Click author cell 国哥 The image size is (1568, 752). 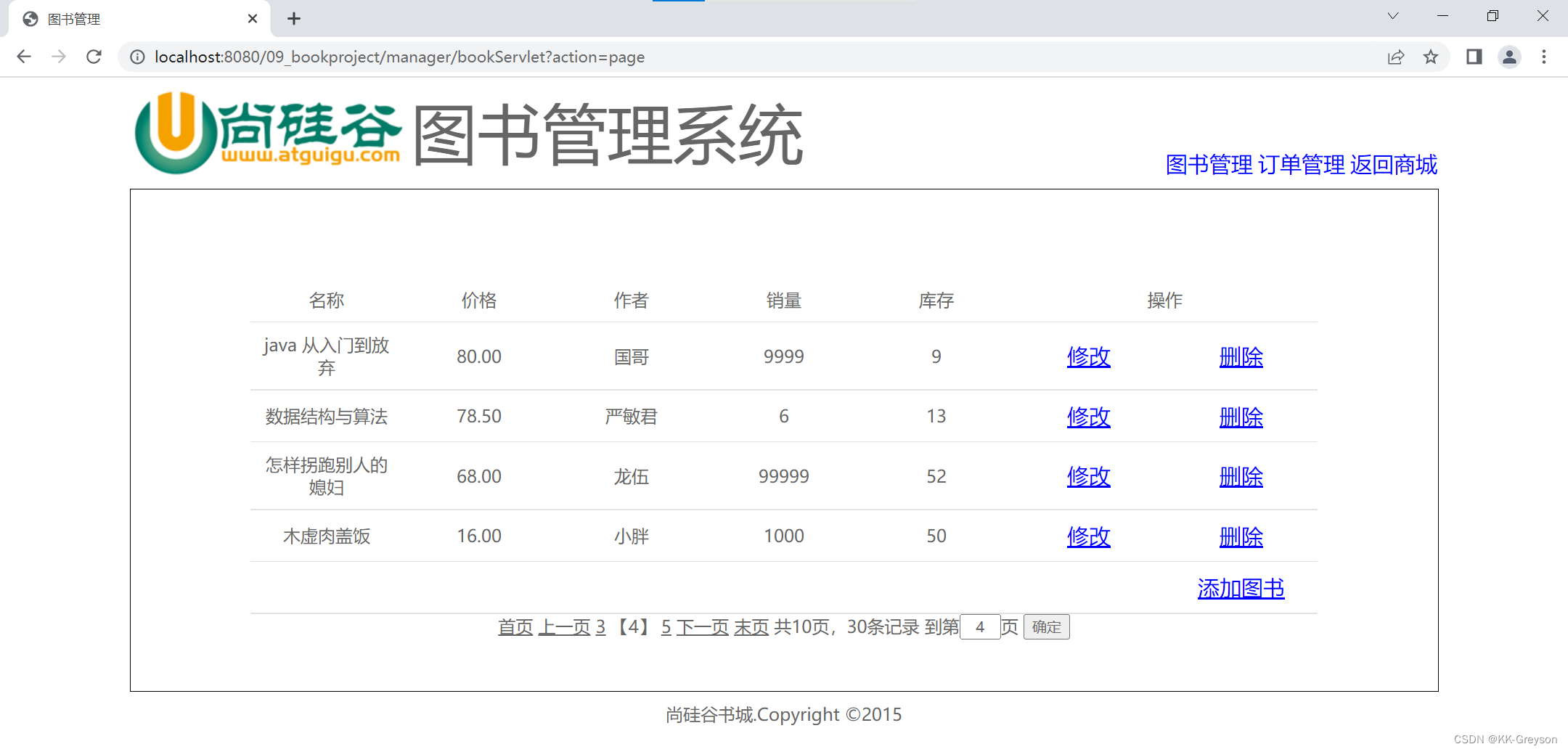point(632,356)
